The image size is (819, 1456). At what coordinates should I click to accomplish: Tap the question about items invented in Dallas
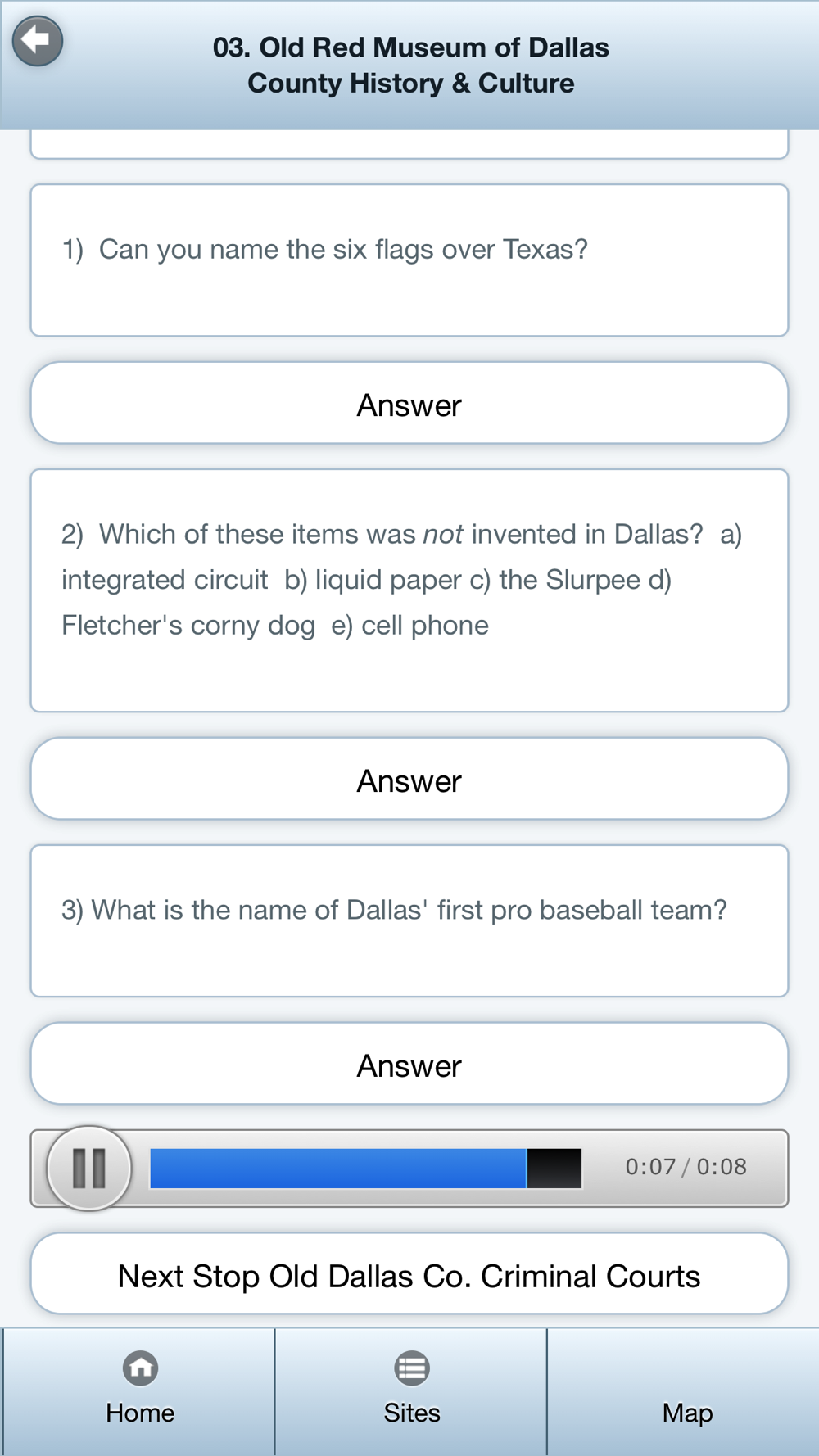pos(409,590)
